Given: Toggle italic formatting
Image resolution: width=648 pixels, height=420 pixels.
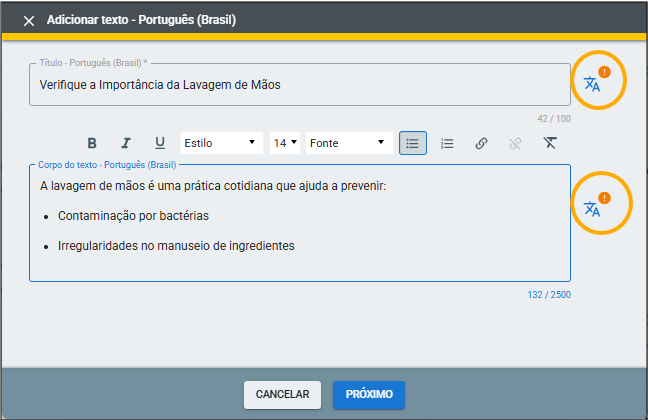Looking at the screenshot, I should [126, 143].
